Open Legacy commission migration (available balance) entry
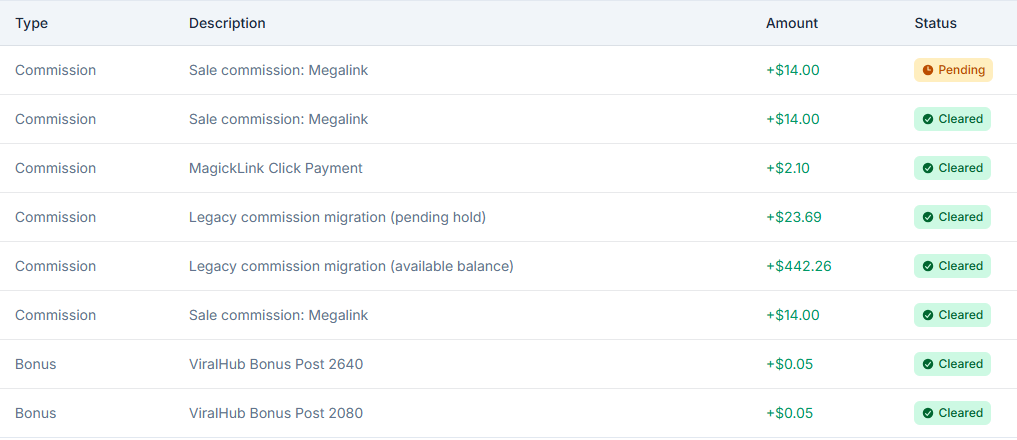 click(351, 266)
